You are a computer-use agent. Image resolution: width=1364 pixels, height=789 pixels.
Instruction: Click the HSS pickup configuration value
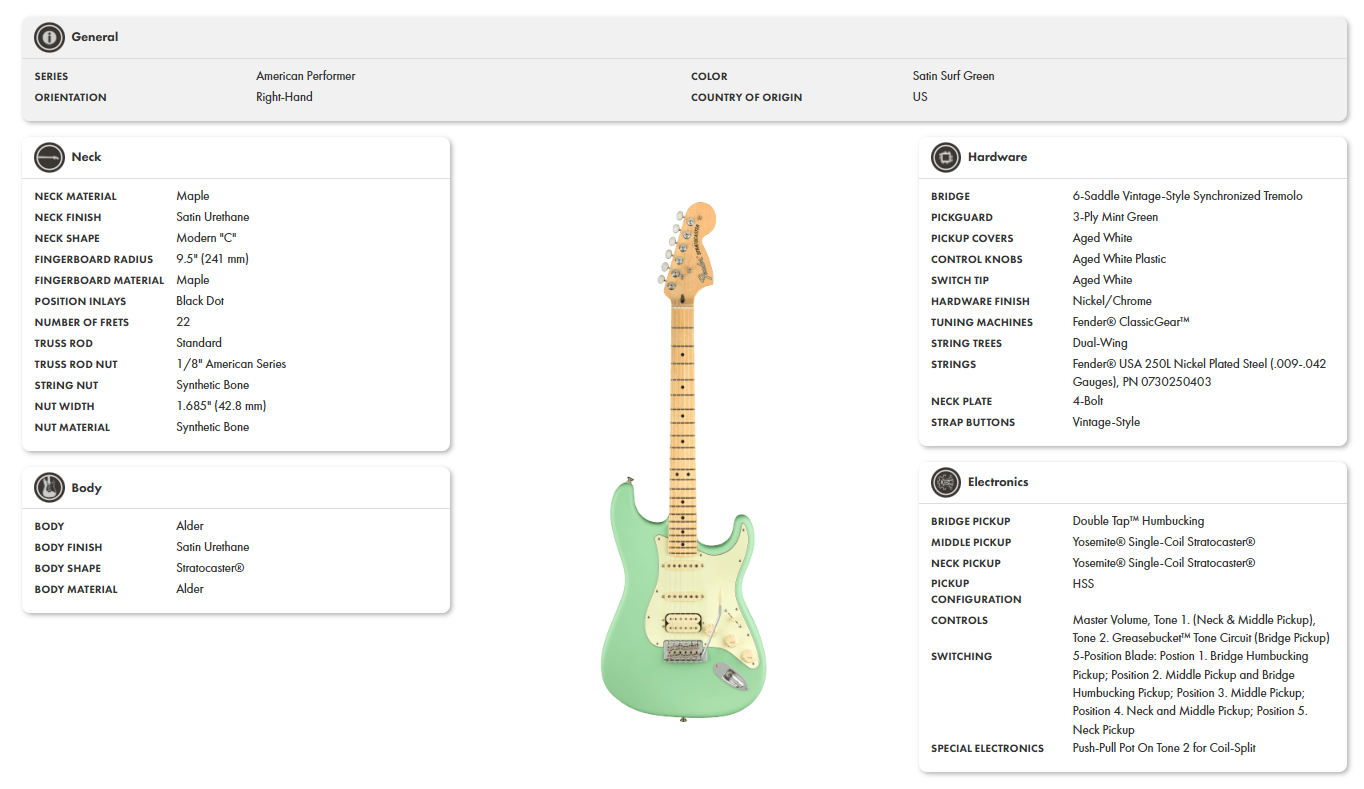(1083, 583)
